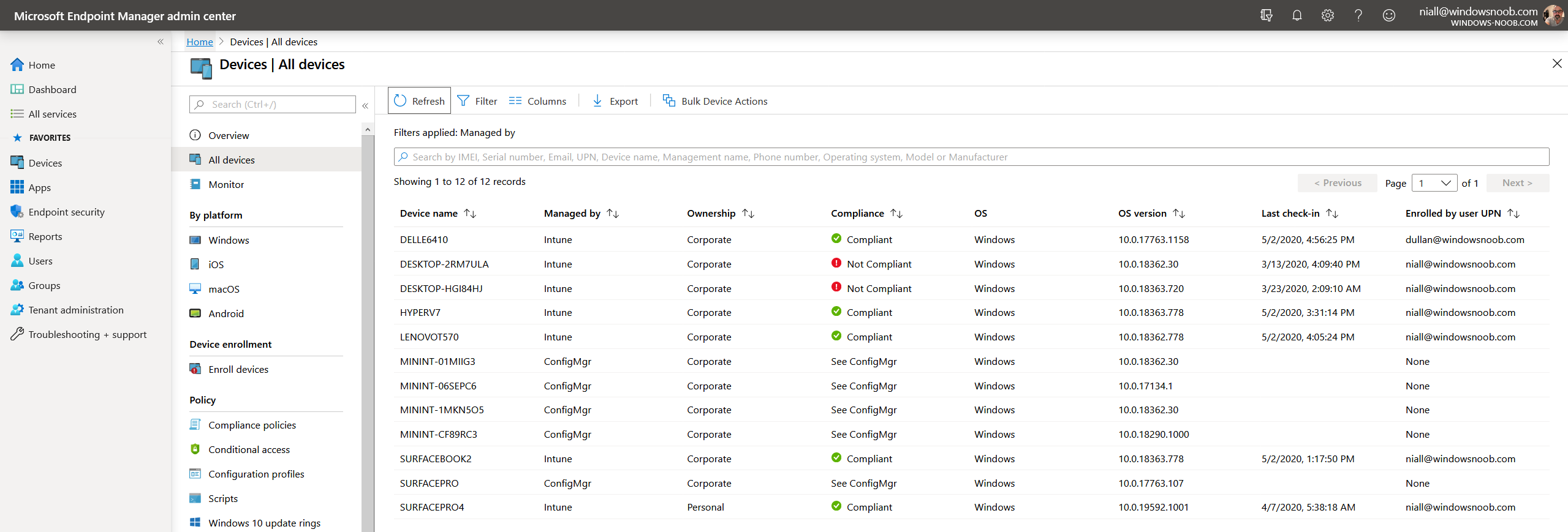Open the notifications bell
The height and width of the screenshot is (532, 1568).
pyautogui.click(x=1297, y=15)
